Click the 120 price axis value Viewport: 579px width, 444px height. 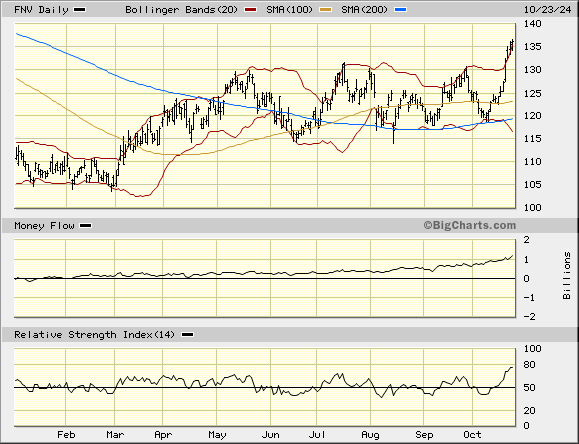click(x=532, y=116)
